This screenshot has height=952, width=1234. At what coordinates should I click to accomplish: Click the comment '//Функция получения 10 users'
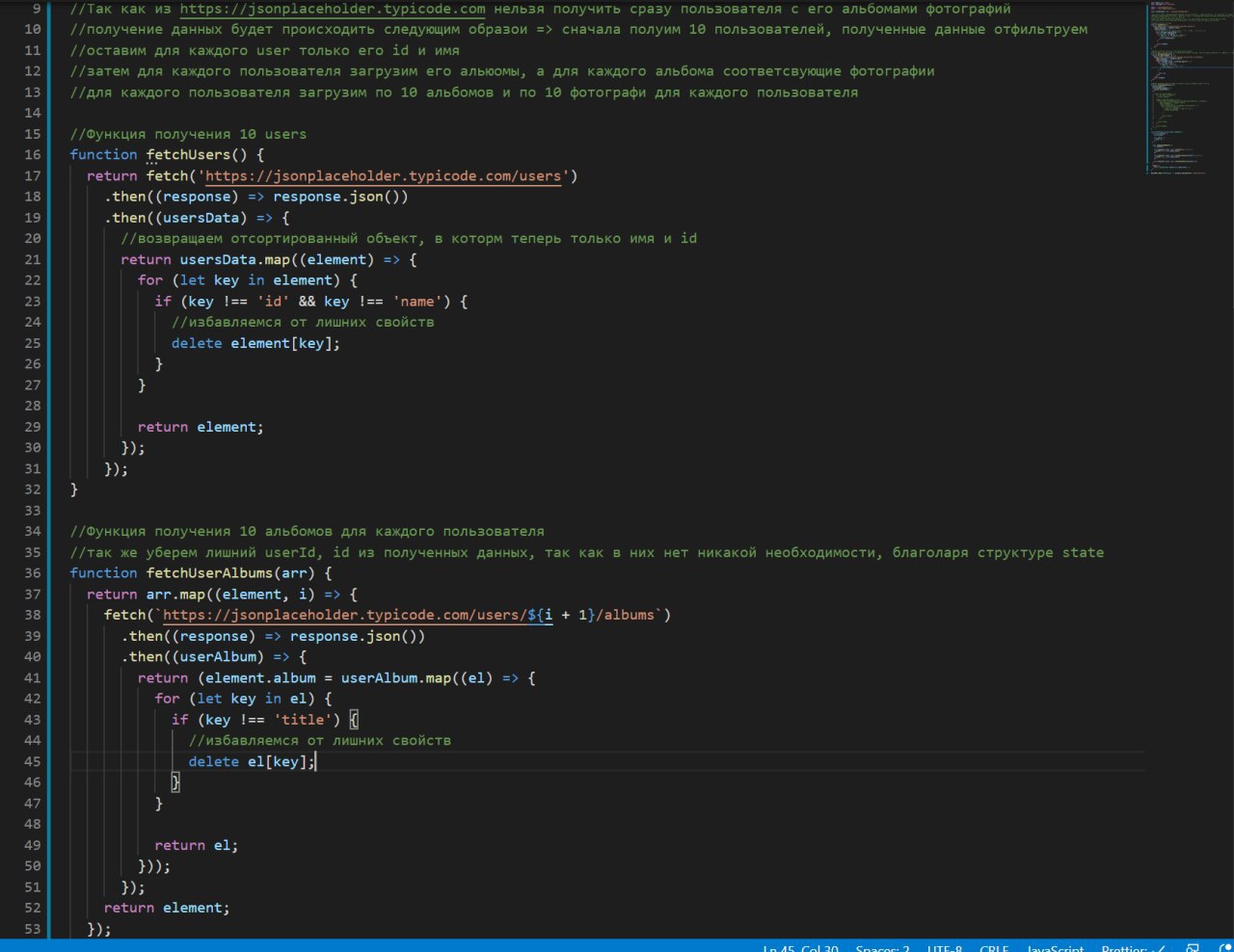pyautogui.click(x=188, y=134)
